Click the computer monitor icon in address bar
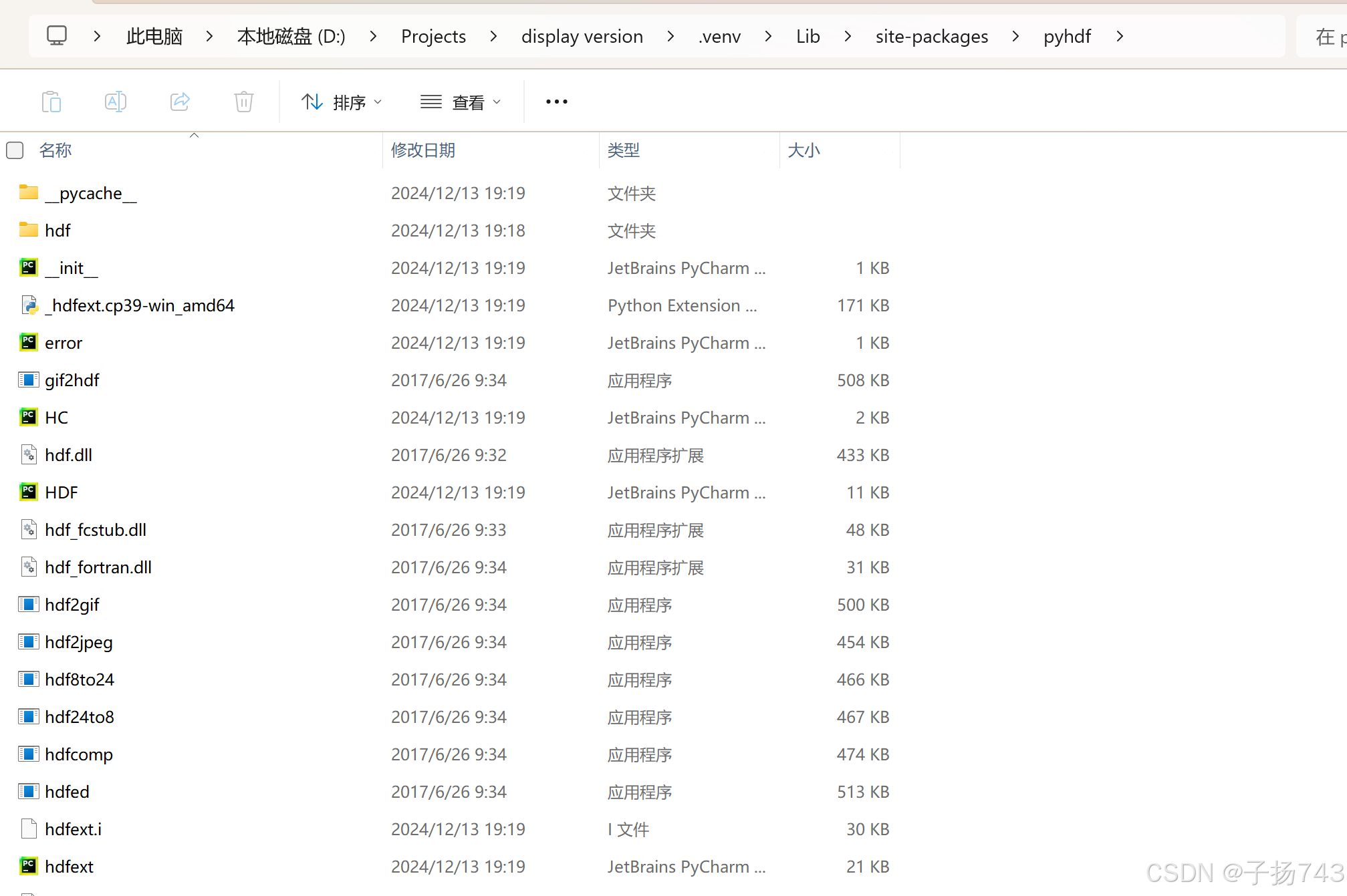 pos(57,35)
